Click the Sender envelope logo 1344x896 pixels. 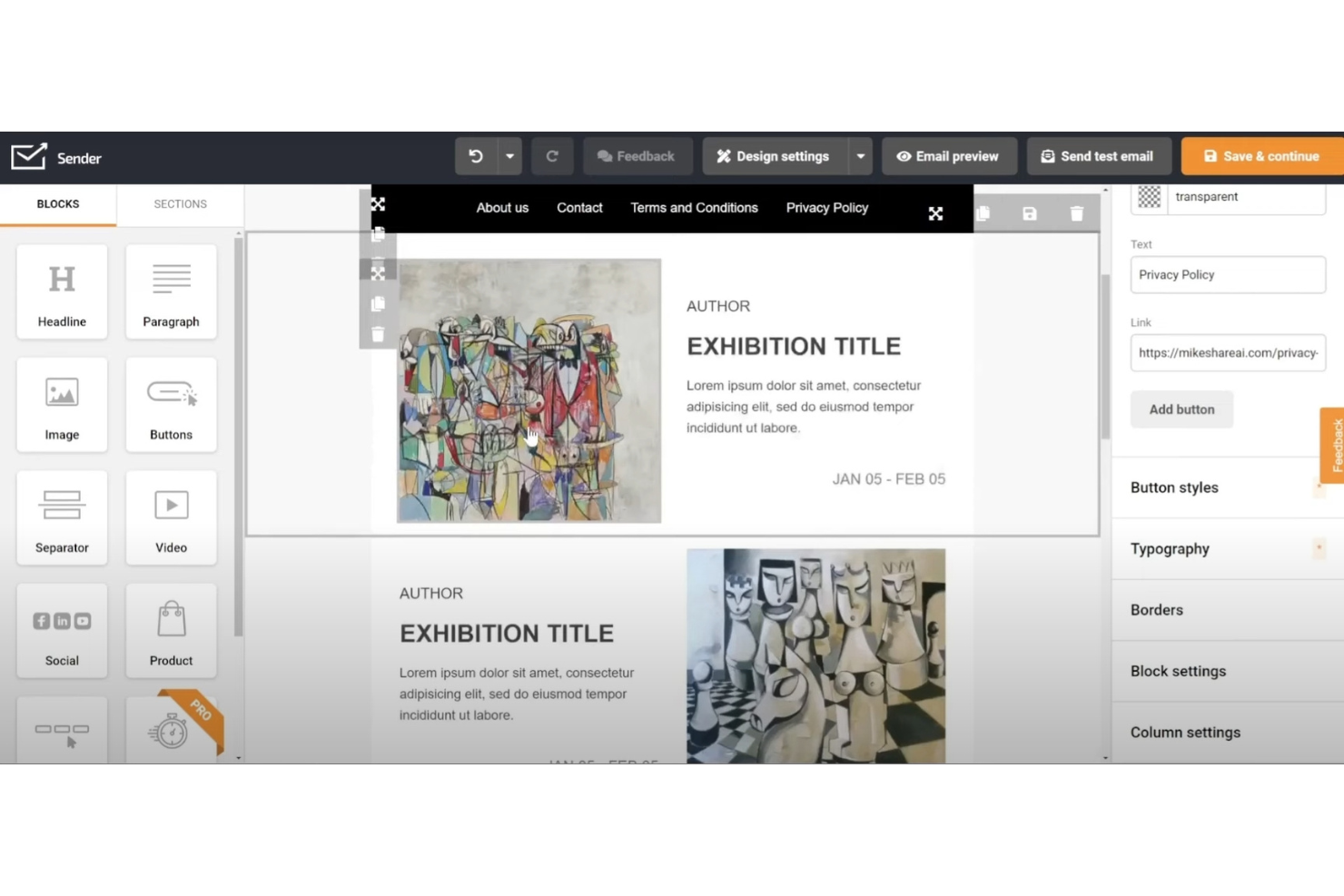click(x=29, y=157)
